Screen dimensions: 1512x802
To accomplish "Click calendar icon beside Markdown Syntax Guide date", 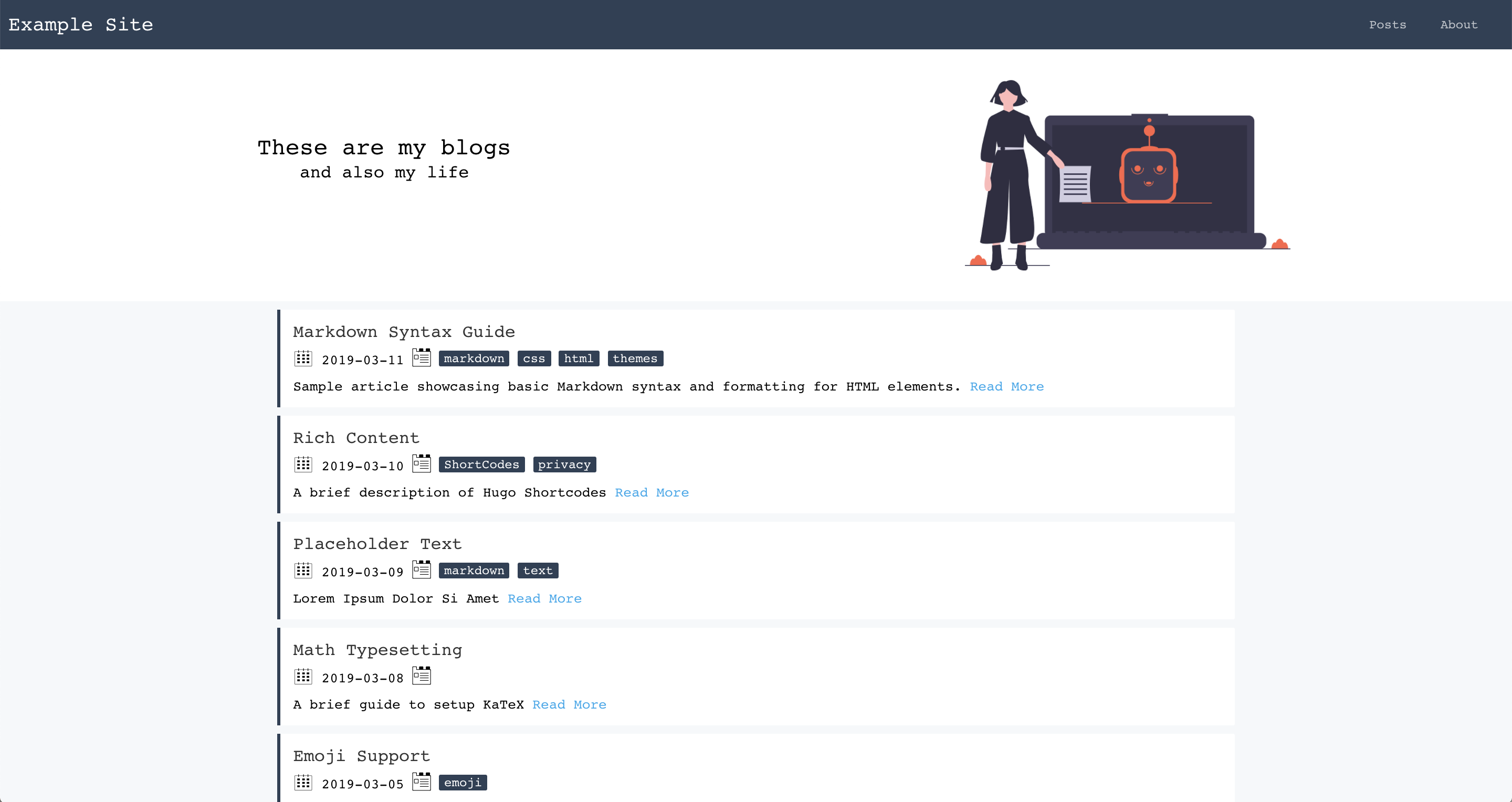I will 303,358.
